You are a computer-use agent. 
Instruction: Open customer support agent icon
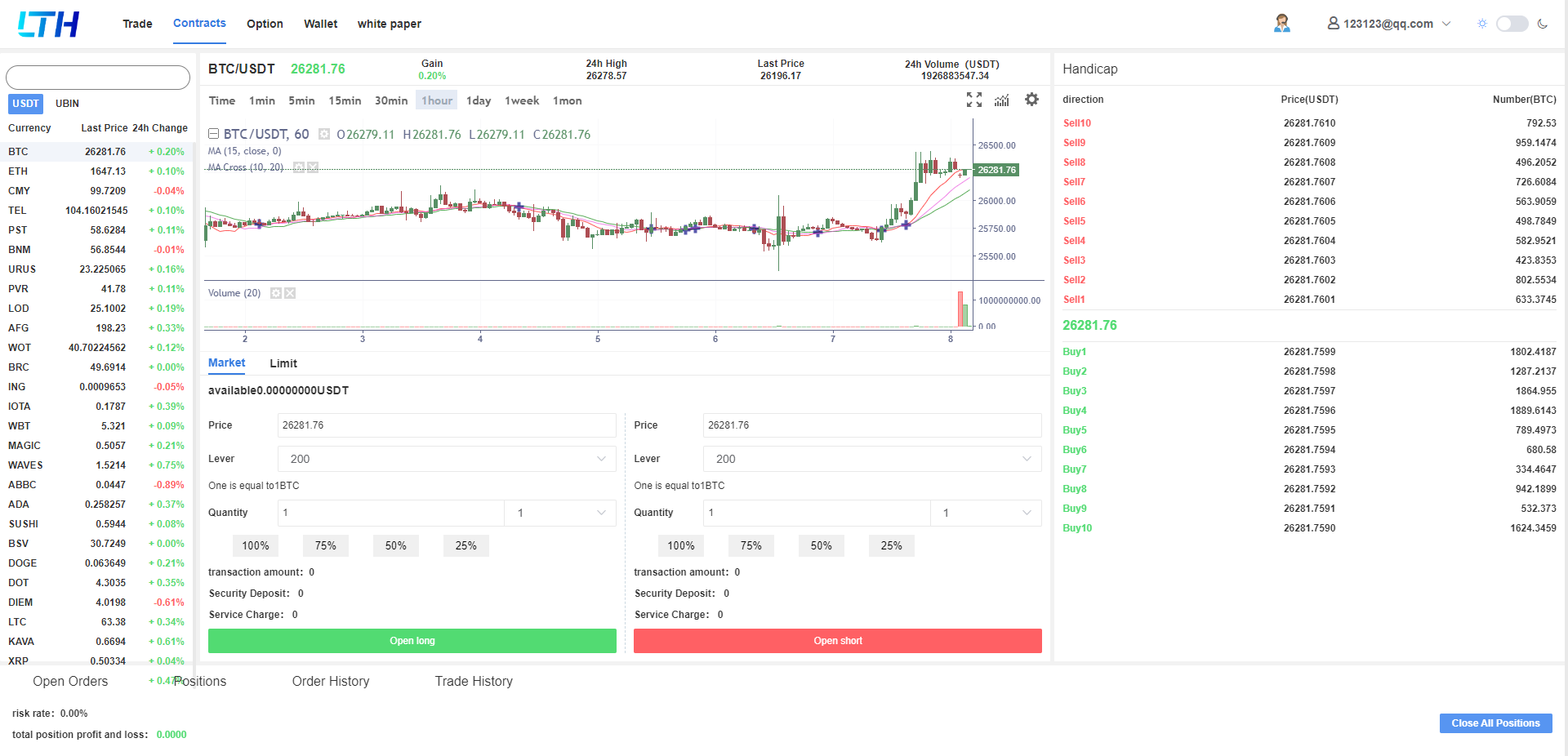pyautogui.click(x=1281, y=24)
